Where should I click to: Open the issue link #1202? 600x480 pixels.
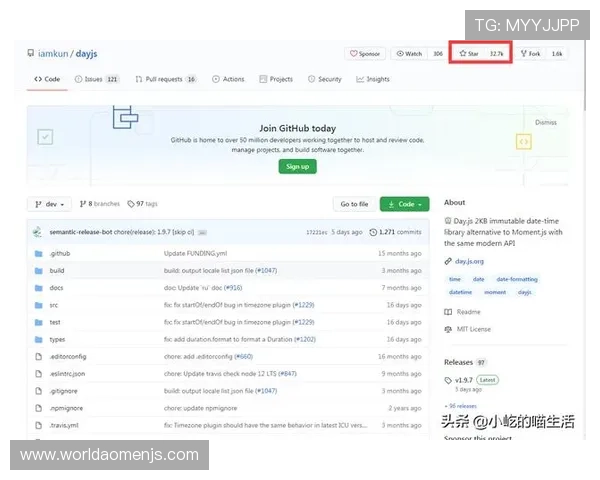305,340
